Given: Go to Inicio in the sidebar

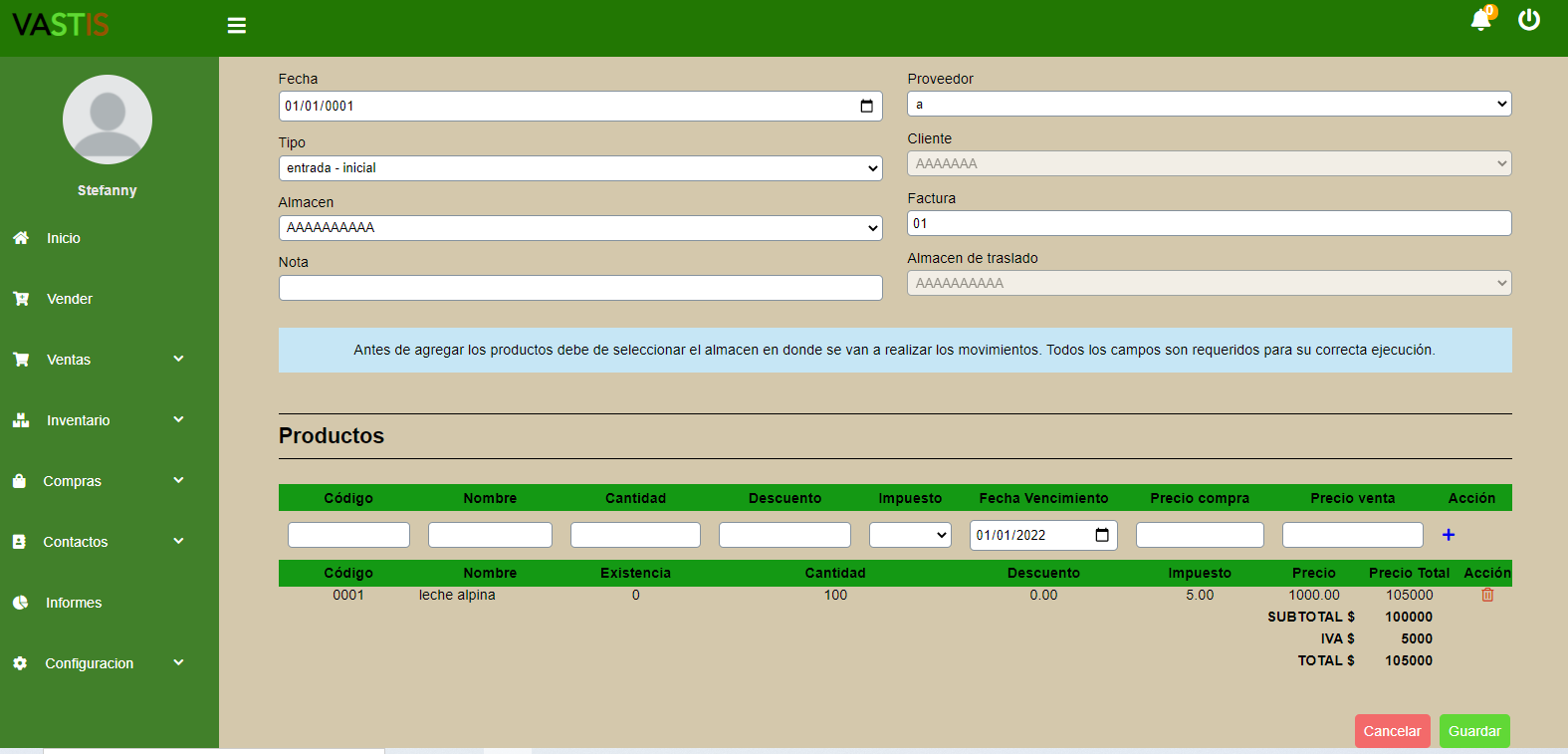Looking at the screenshot, I should pyautogui.click(x=64, y=238).
